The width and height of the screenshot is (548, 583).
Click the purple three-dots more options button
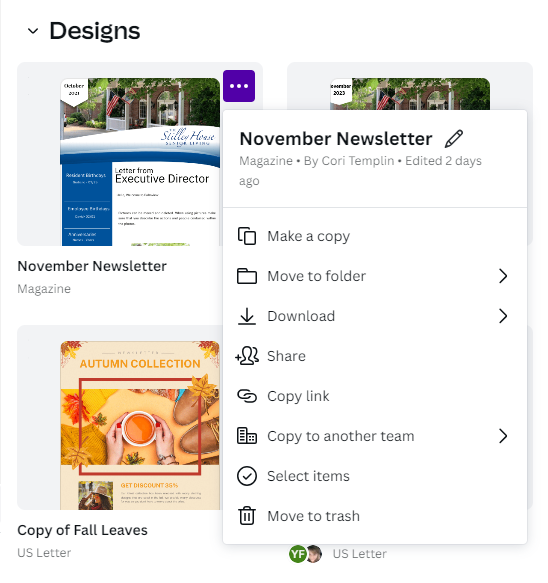(239, 86)
